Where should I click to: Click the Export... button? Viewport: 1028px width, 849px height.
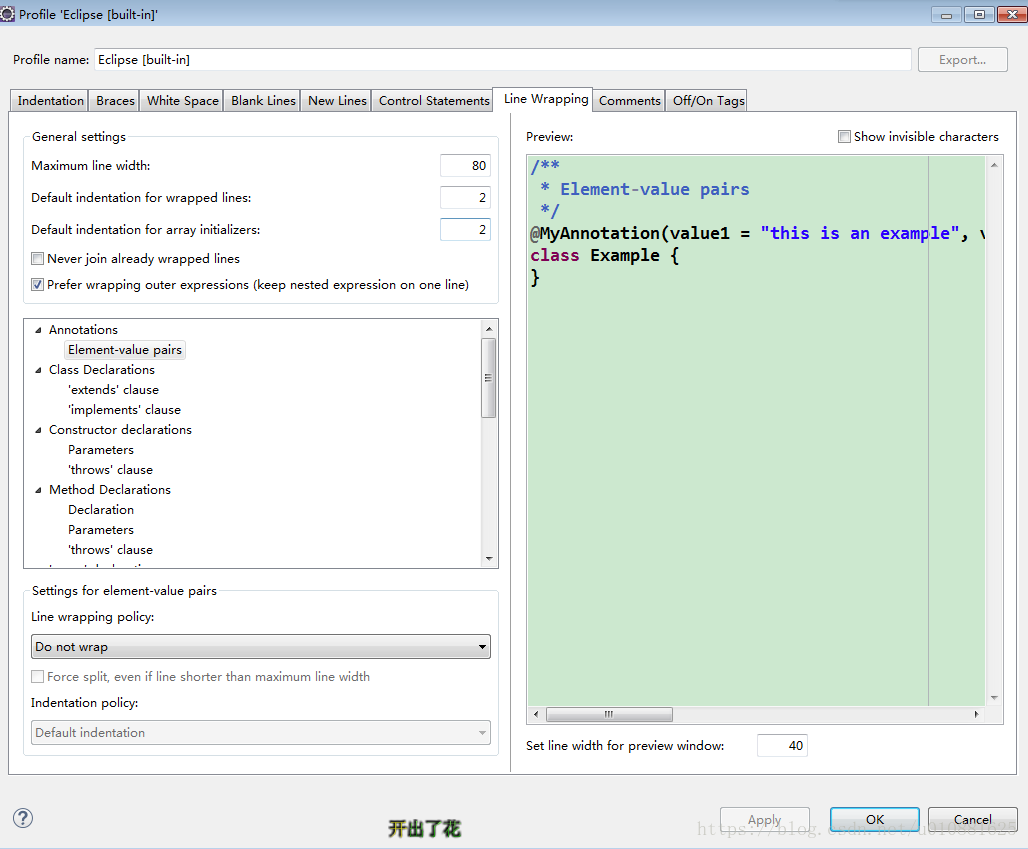coord(962,60)
